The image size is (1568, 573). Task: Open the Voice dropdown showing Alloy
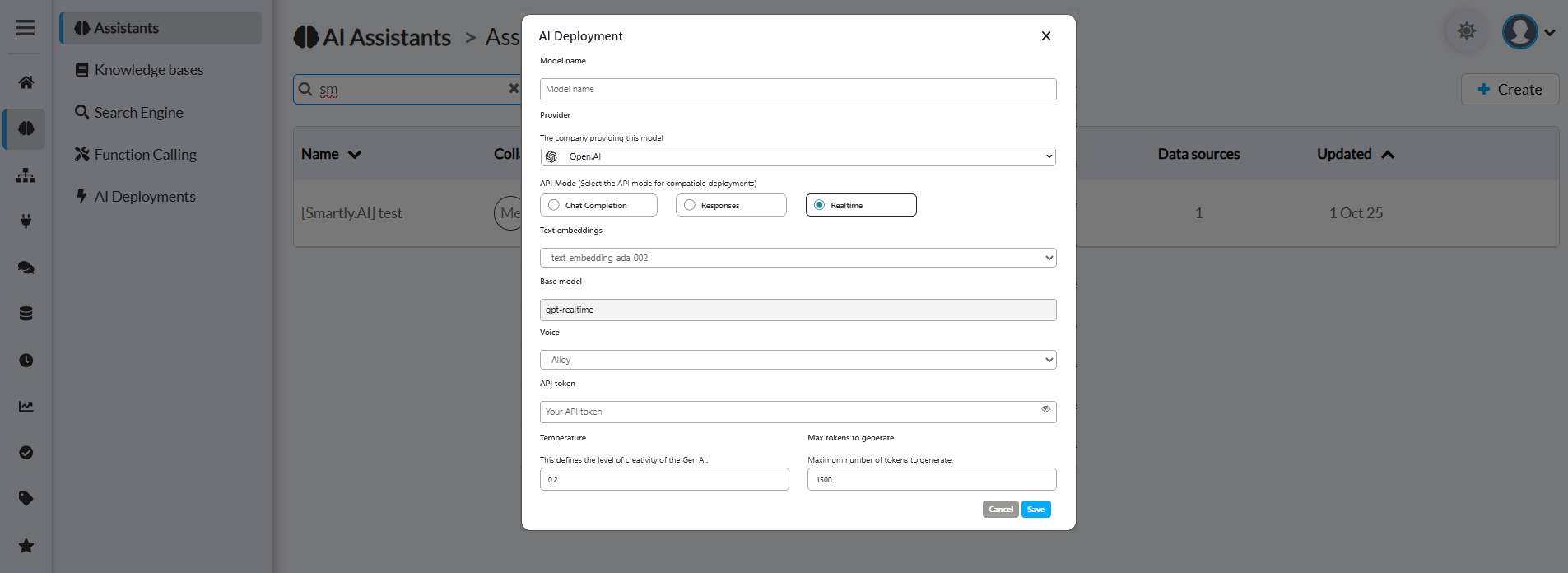coord(798,360)
